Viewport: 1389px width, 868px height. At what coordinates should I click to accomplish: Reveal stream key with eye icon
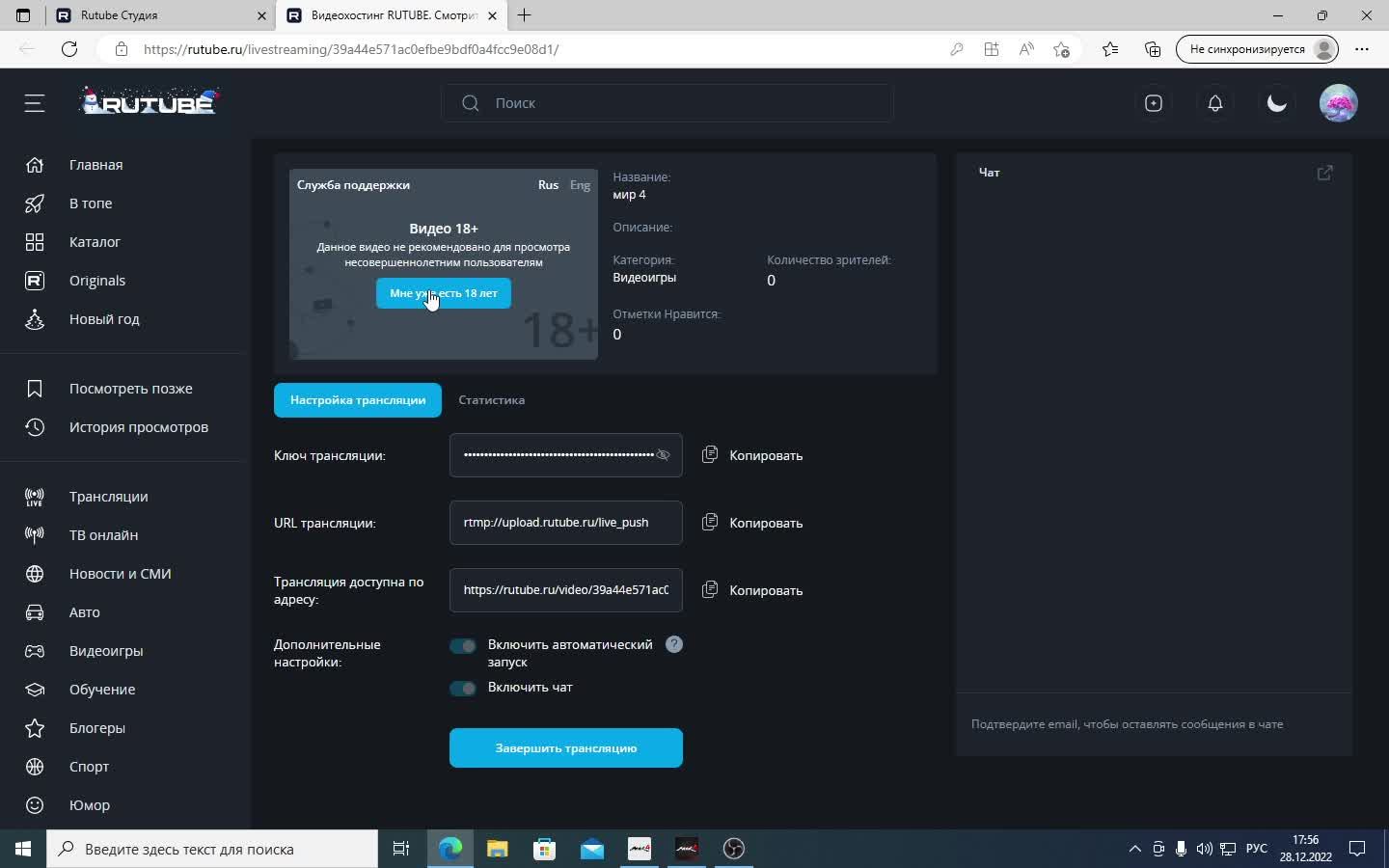(x=663, y=455)
